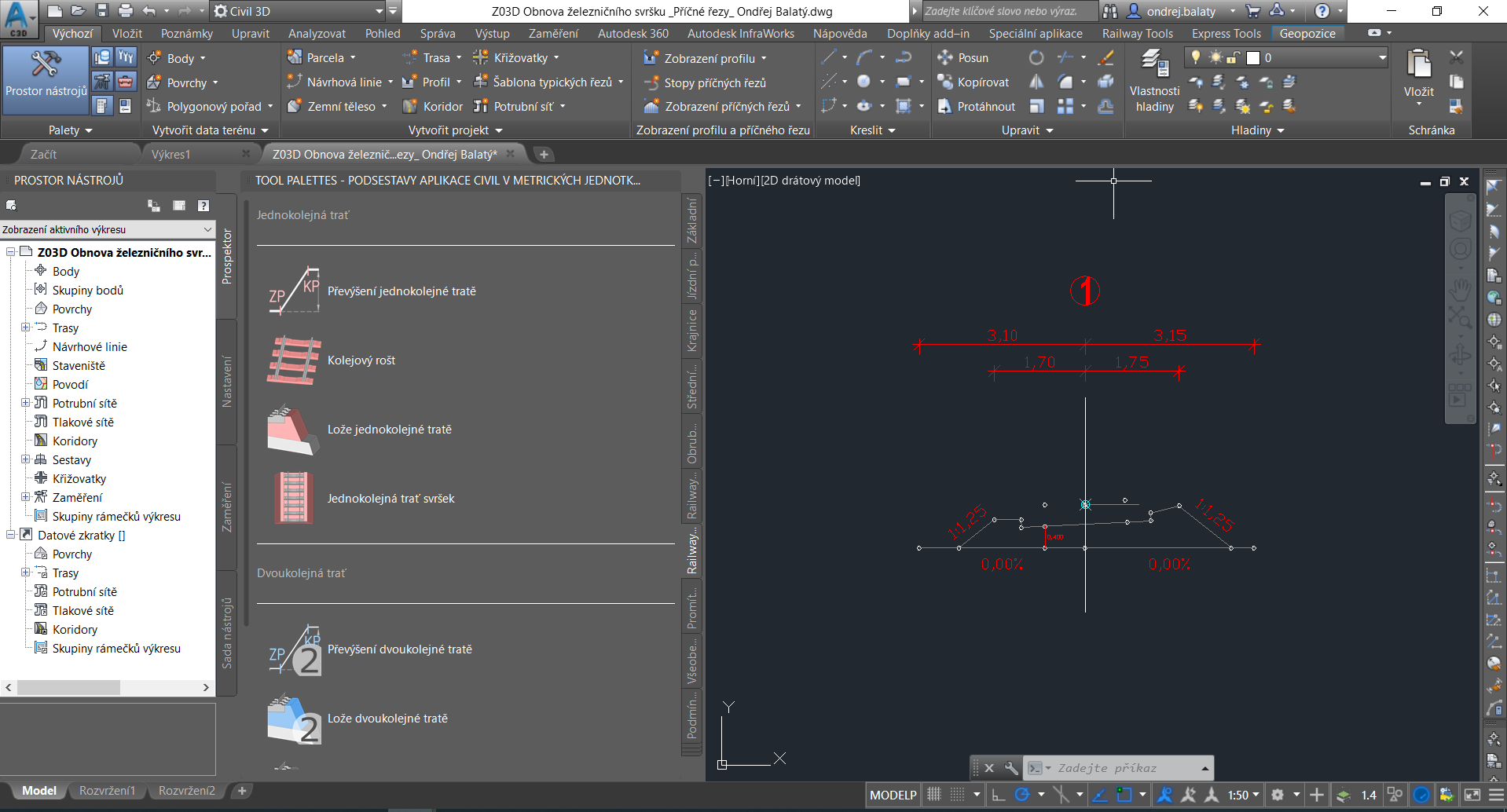Open annotation scale 1:50 dropdown
The height and width of the screenshot is (812, 1507).
1244,795
